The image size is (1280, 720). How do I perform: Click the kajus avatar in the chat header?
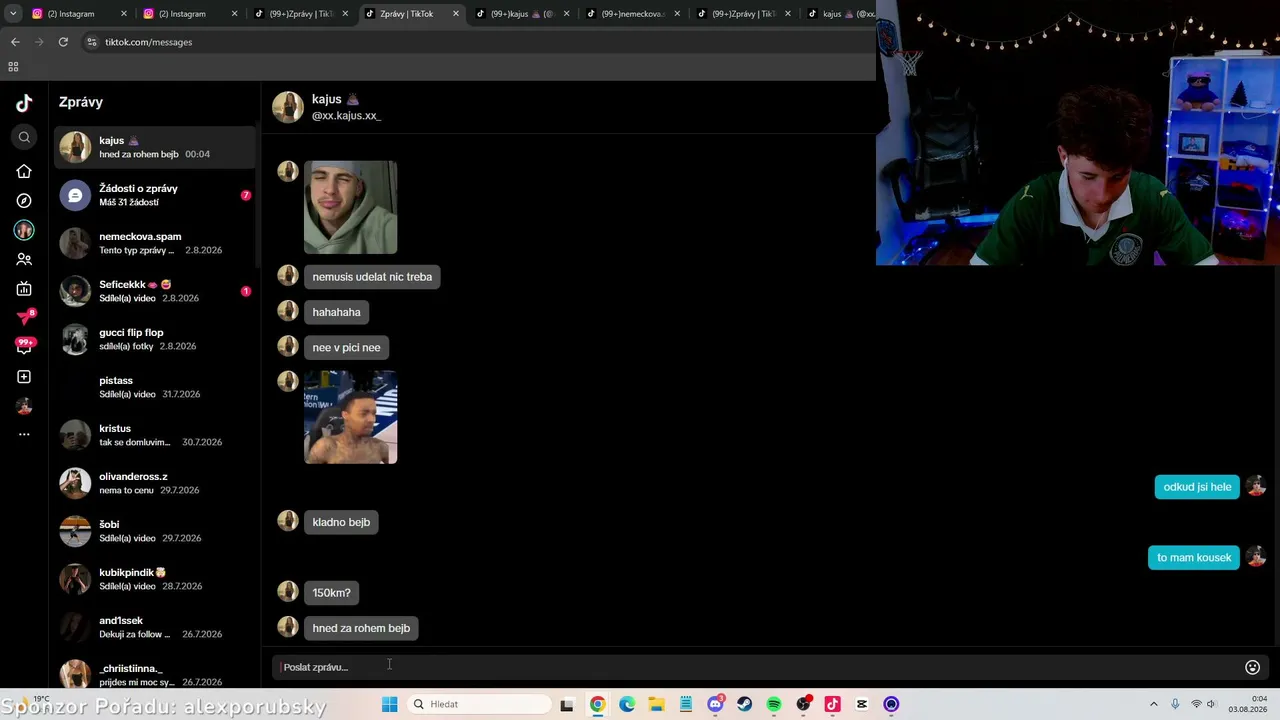[x=288, y=107]
